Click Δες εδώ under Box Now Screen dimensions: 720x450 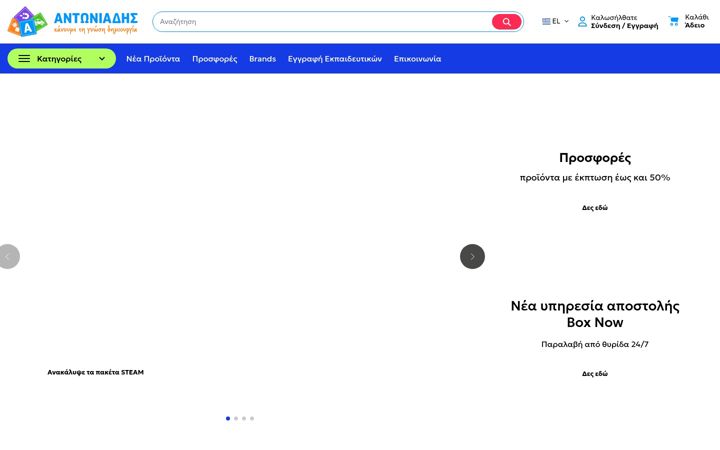595,374
